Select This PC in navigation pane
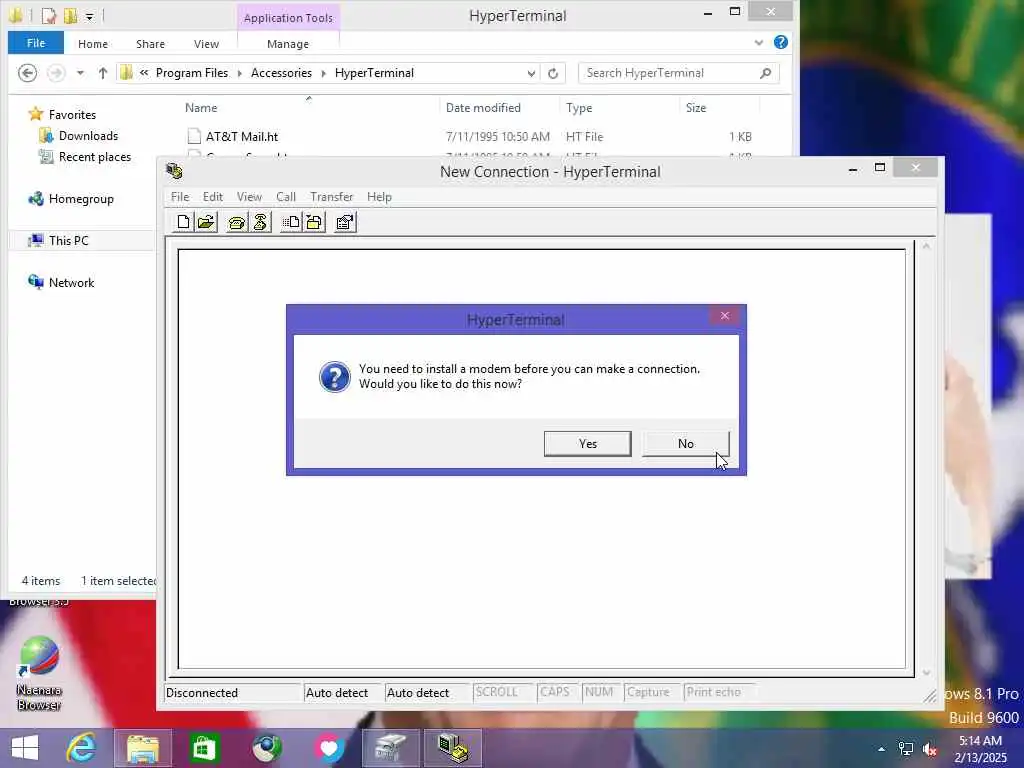This screenshot has width=1024, height=768. [68, 241]
